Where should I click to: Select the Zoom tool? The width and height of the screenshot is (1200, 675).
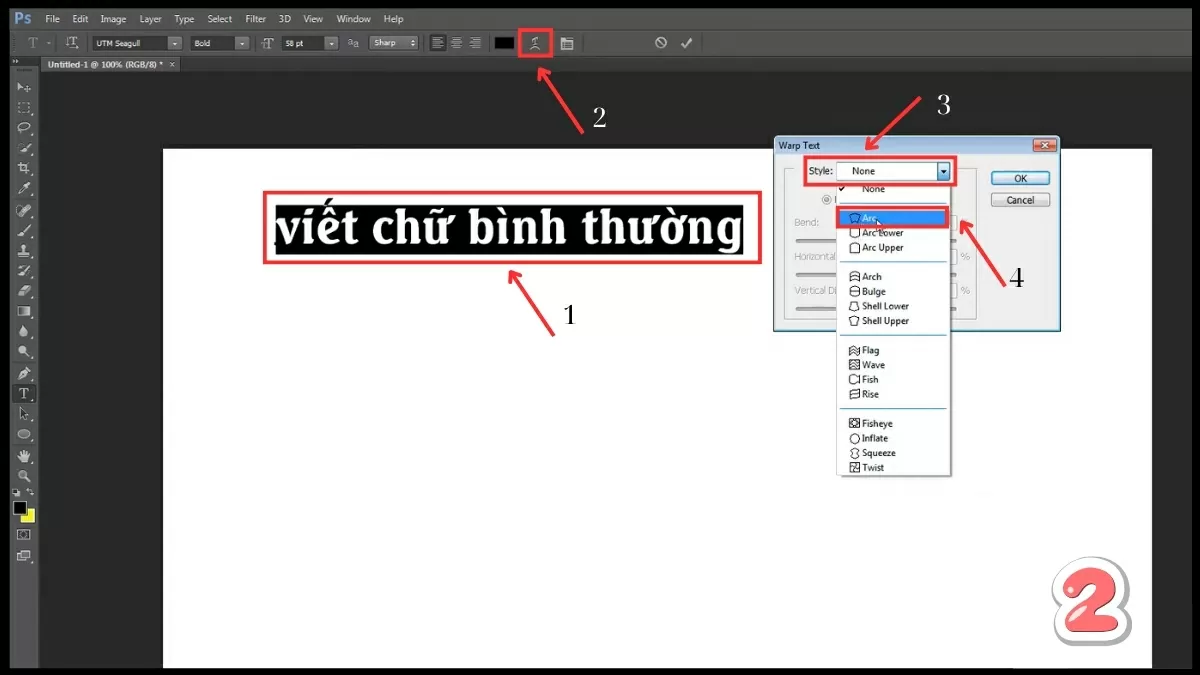click(24, 473)
